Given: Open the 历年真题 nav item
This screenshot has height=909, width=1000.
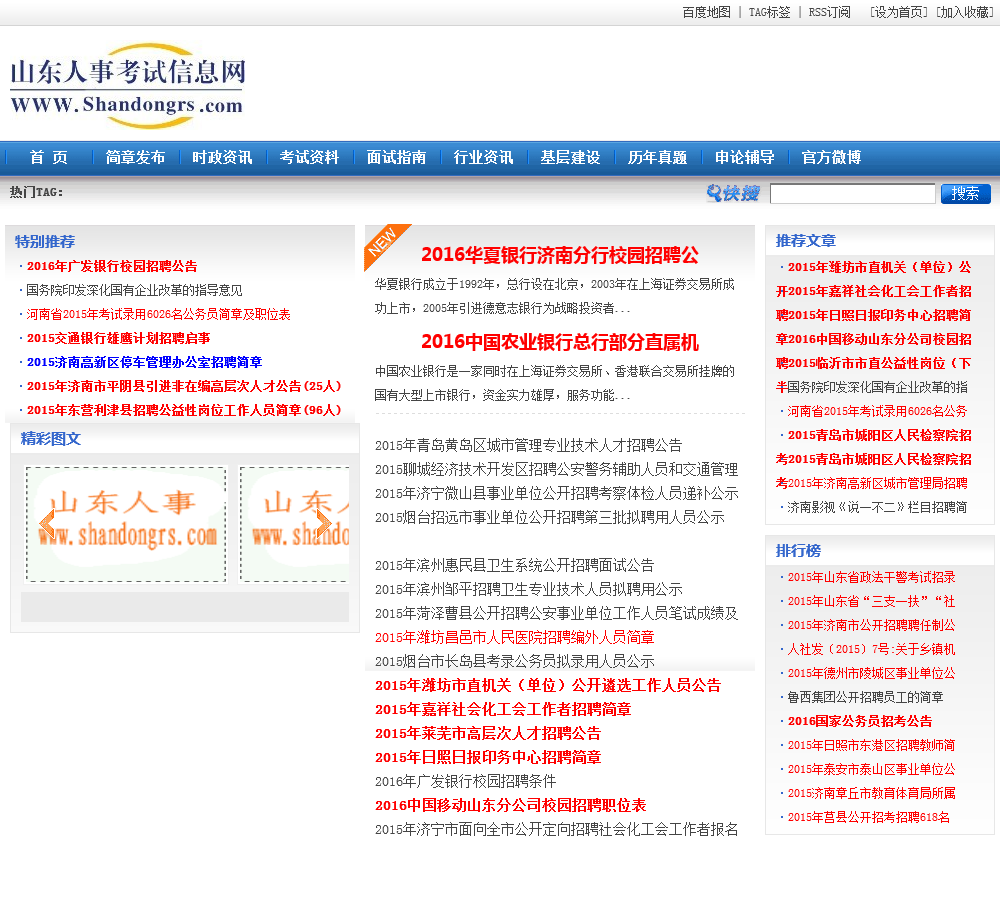Looking at the screenshot, I should tap(658, 157).
